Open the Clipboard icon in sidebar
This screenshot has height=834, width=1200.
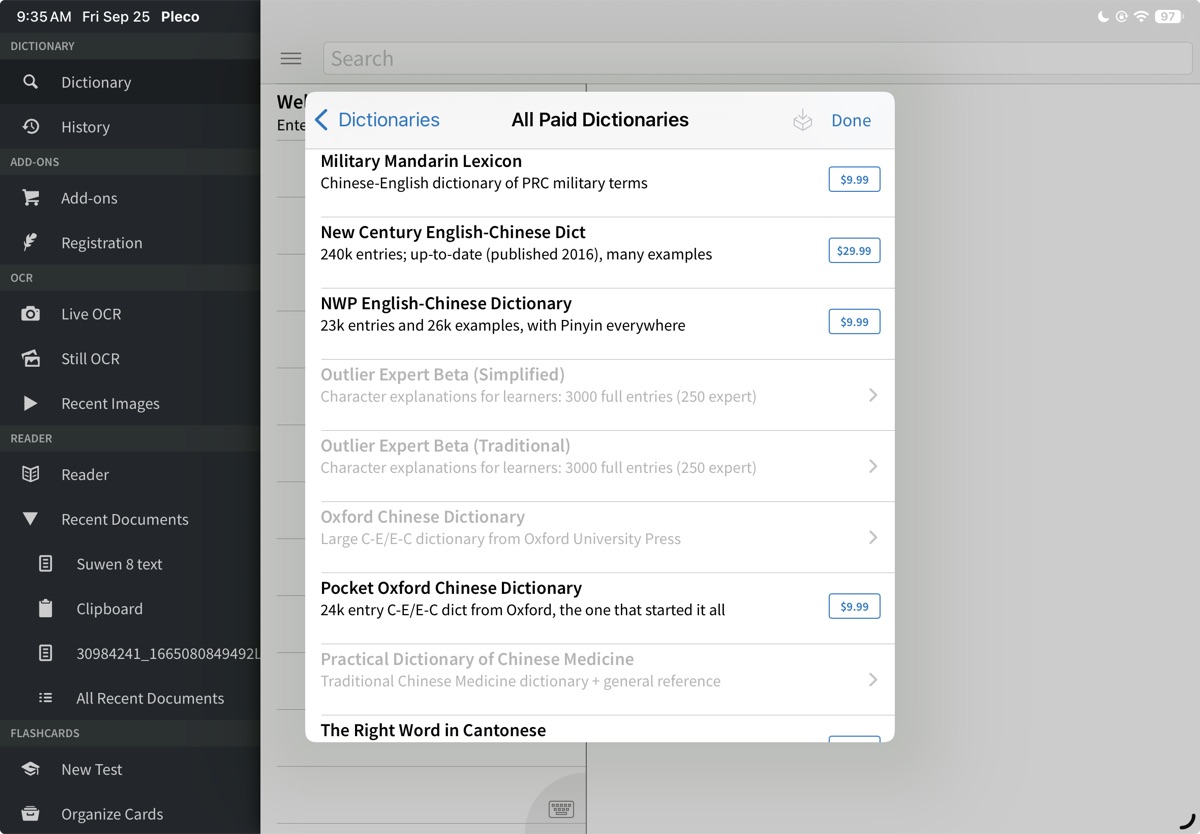pos(45,608)
